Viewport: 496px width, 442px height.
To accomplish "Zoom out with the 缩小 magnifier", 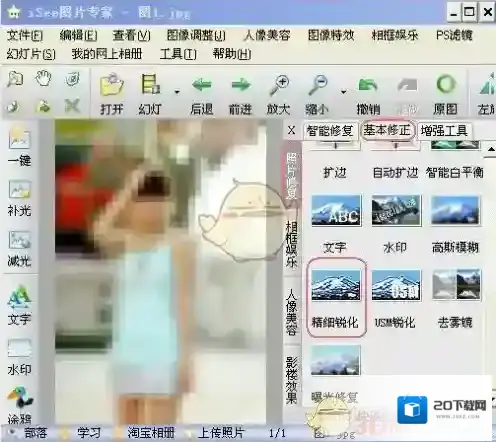I will pyautogui.click(x=317, y=85).
